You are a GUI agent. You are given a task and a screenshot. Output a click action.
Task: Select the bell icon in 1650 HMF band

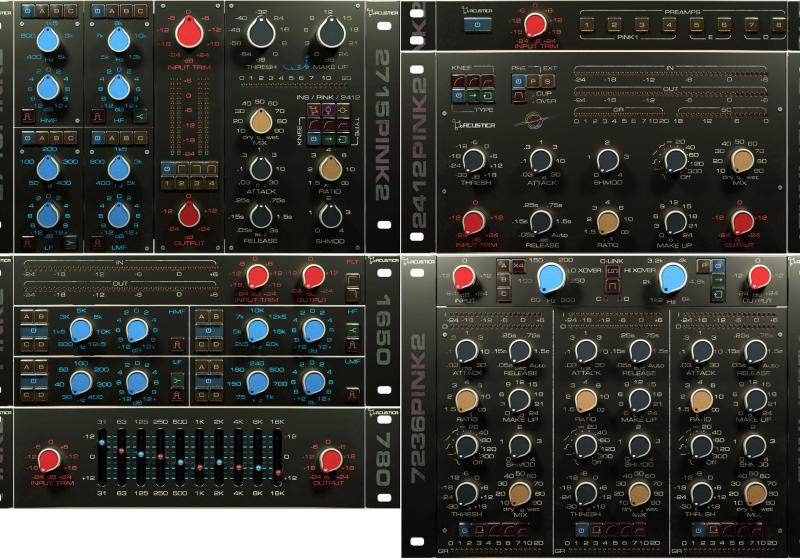178,344
